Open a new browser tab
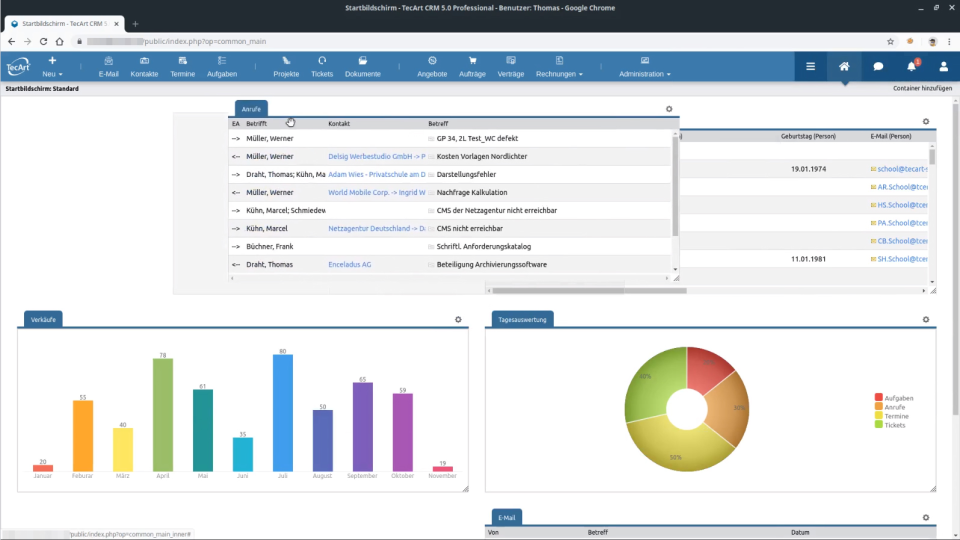960x540 pixels. coord(135,24)
